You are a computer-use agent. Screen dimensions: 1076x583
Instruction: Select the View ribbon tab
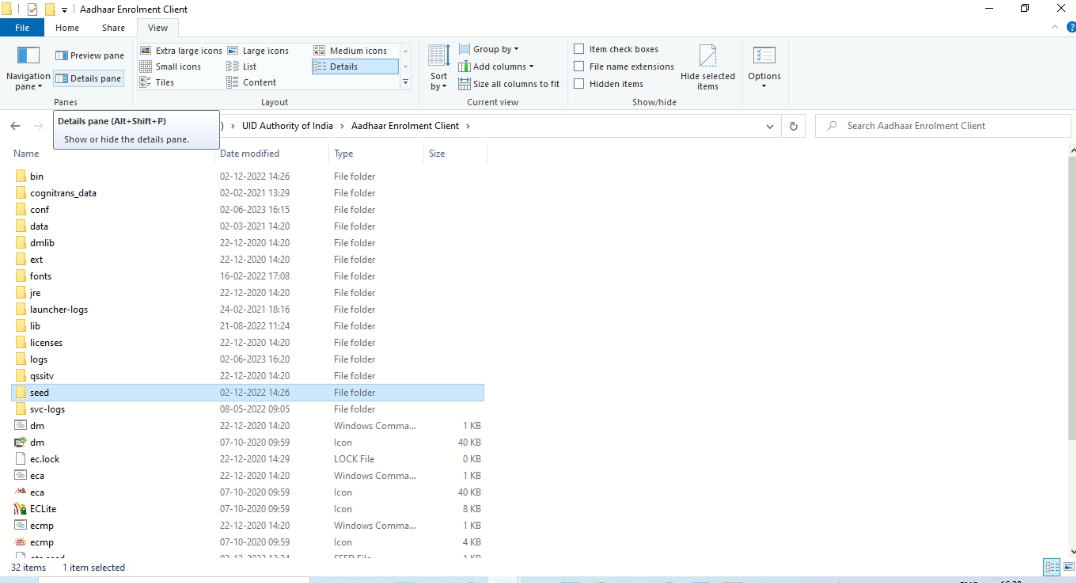pos(158,28)
